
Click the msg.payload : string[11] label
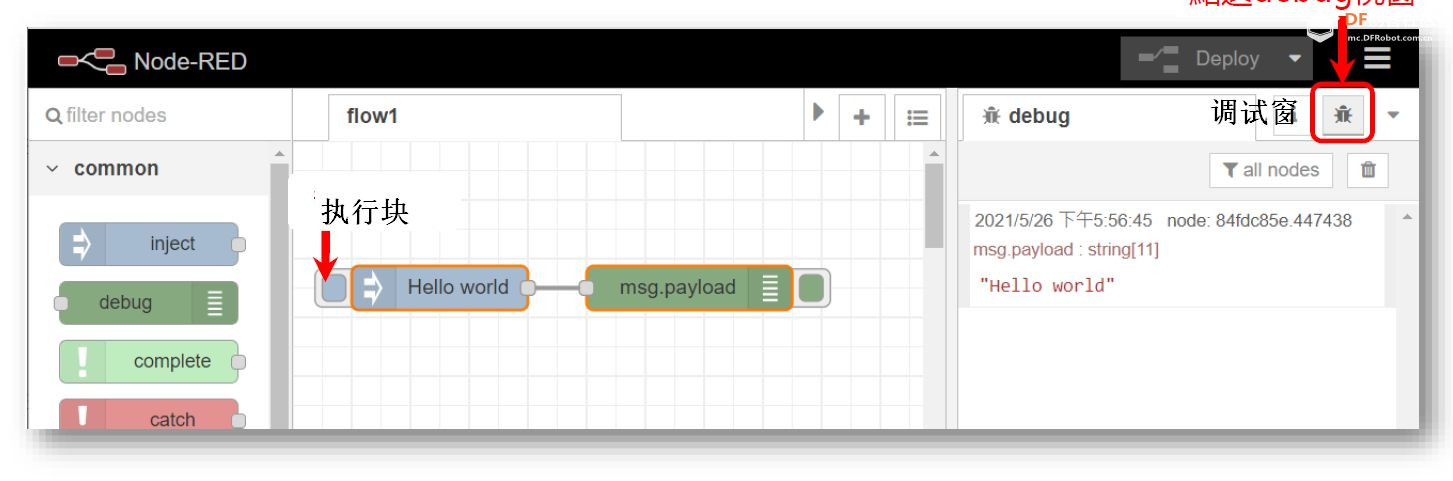tap(1065, 249)
